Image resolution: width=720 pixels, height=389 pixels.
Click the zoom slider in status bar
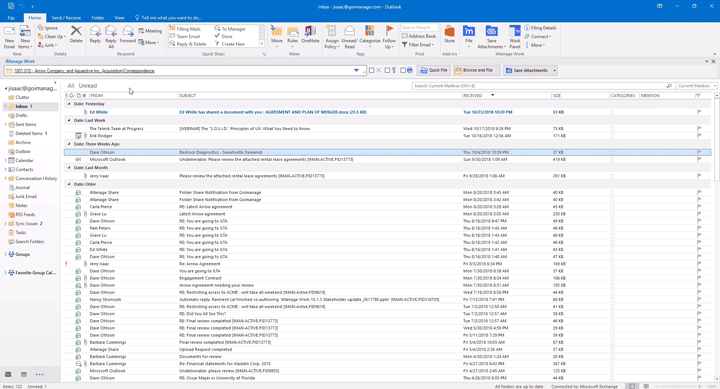click(677, 386)
